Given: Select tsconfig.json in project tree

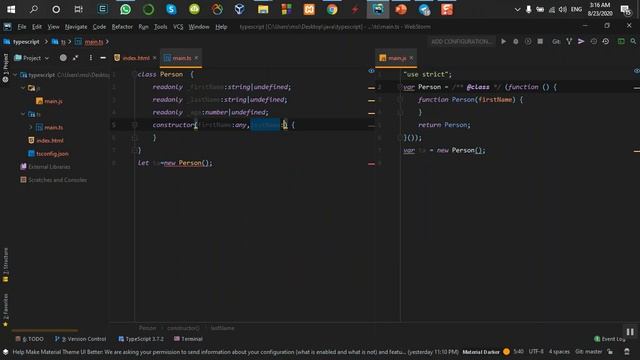Looking at the screenshot, I should point(48,153).
